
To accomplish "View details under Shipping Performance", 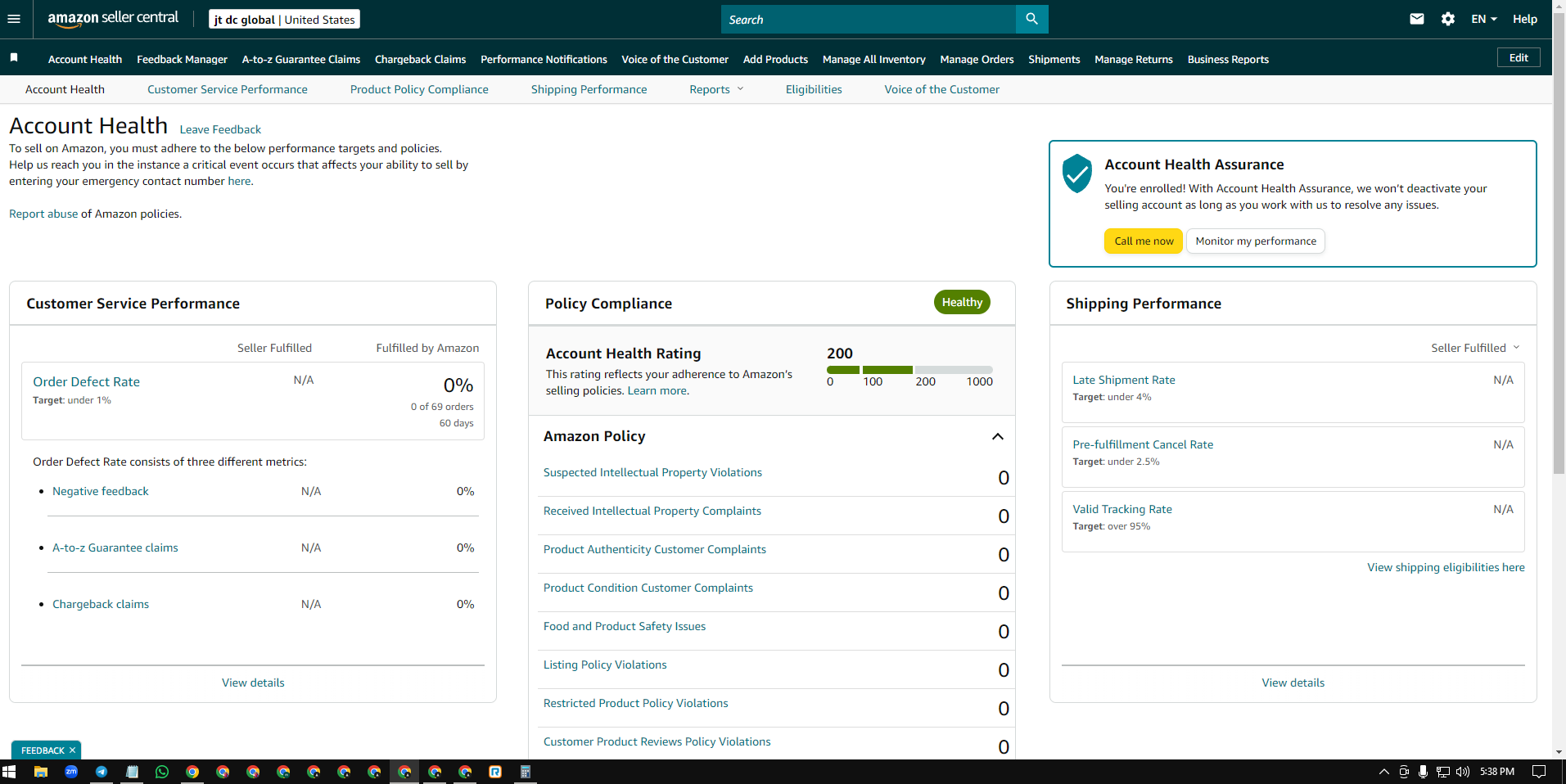I will point(1293,683).
